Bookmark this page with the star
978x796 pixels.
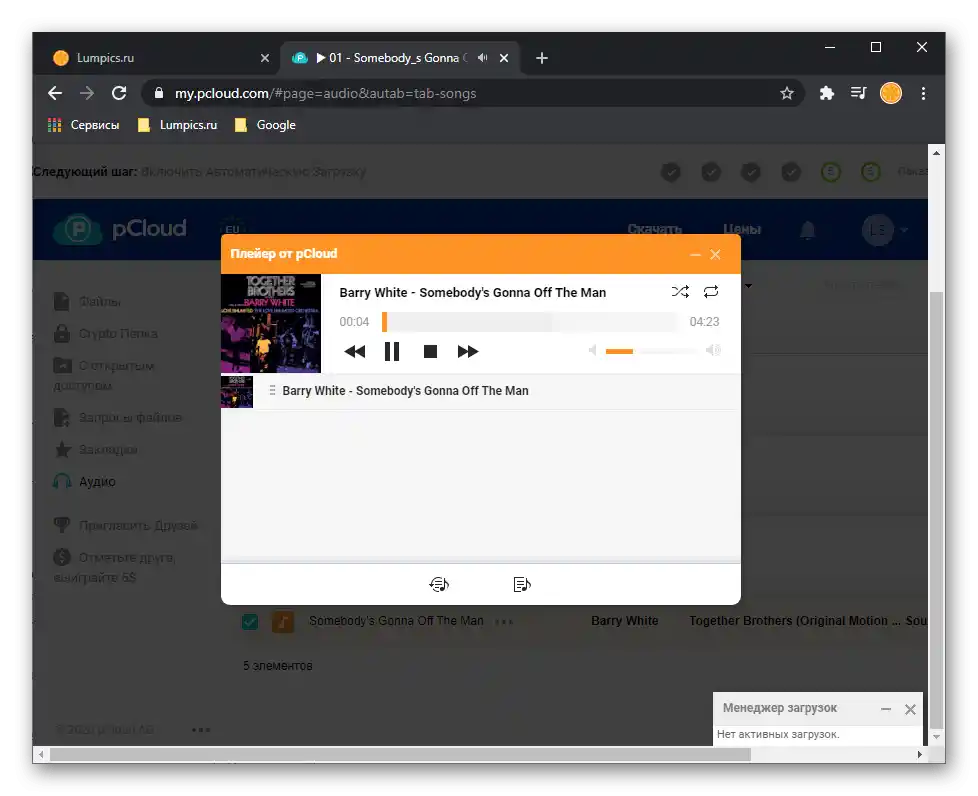(787, 94)
